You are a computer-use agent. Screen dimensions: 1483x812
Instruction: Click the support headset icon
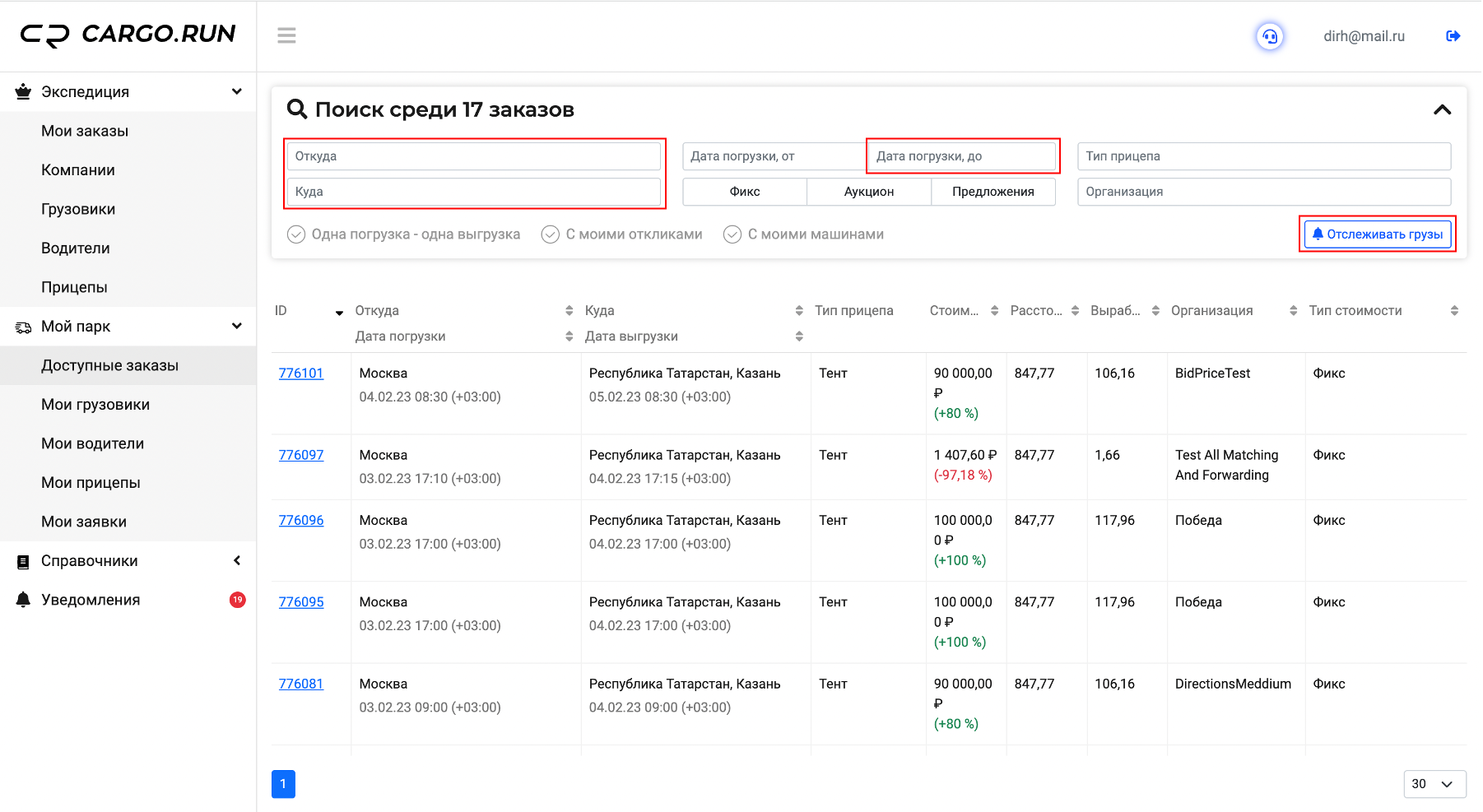(1270, 36)
